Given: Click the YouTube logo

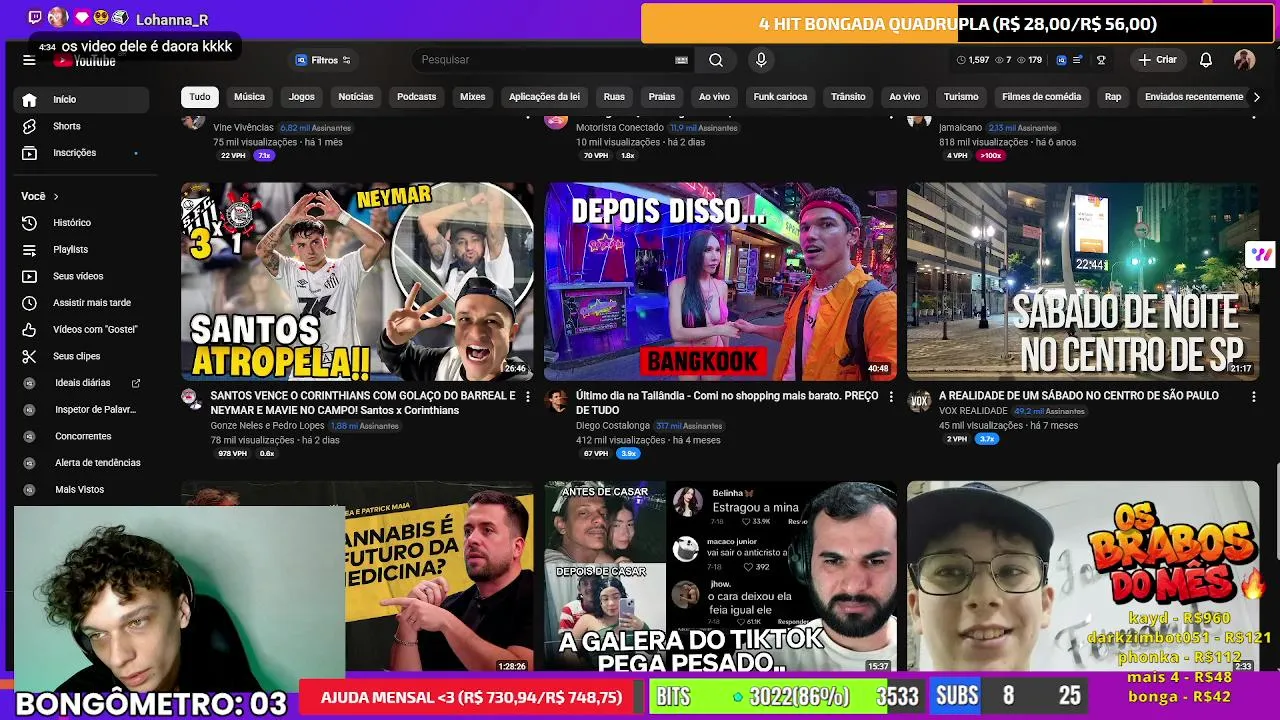Looking at the screenshot, I should (86, 62).
